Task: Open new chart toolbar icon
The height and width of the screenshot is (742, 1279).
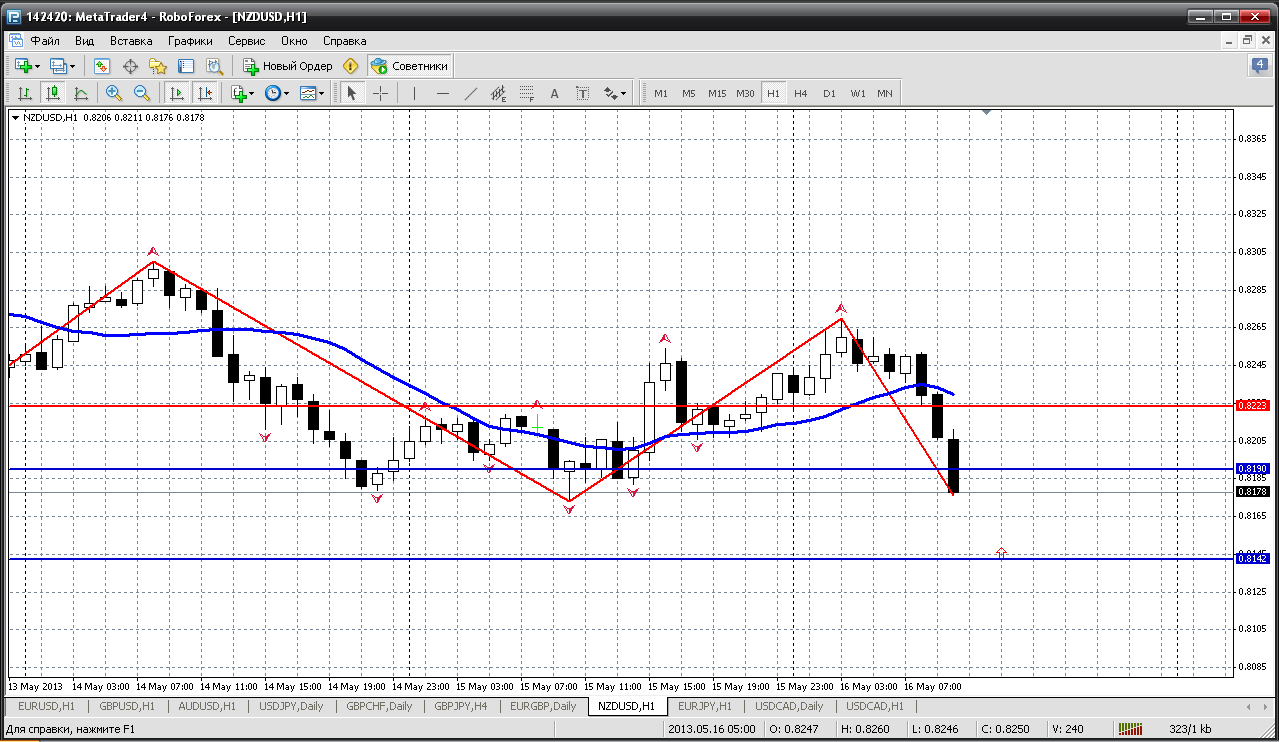Action: click(23, 66)
